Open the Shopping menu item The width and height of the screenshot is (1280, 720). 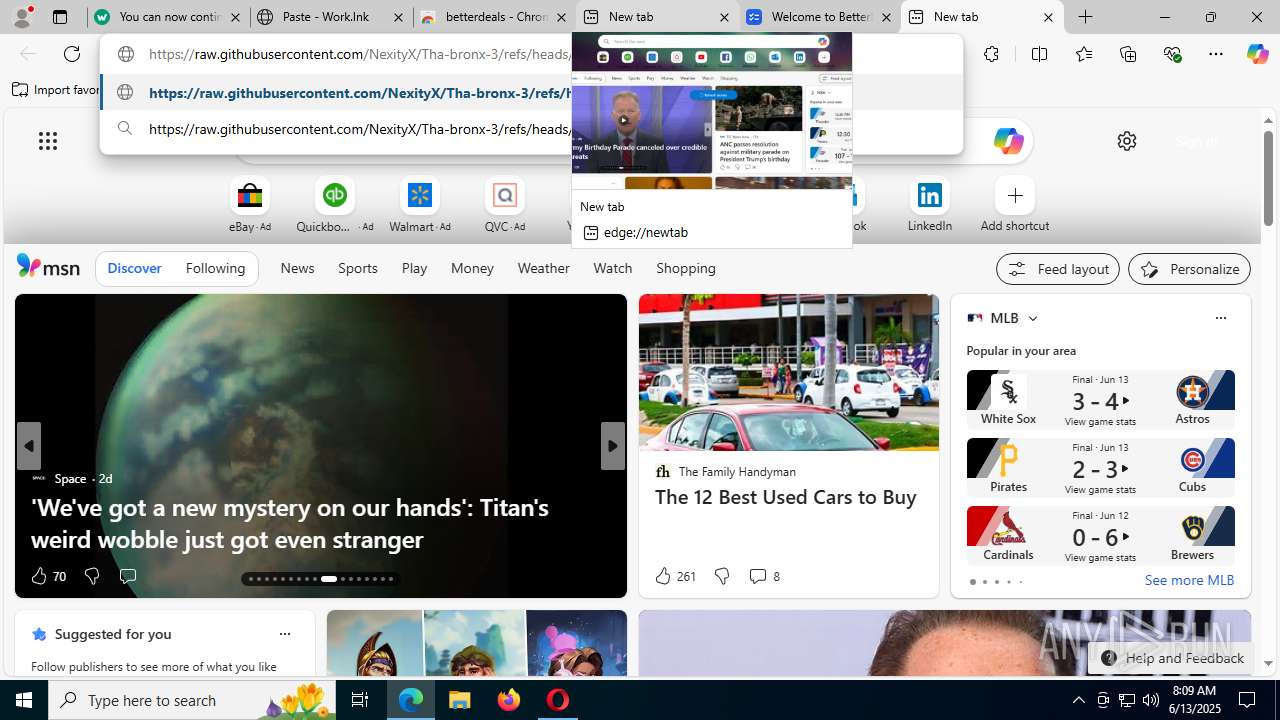coord(686,268)
